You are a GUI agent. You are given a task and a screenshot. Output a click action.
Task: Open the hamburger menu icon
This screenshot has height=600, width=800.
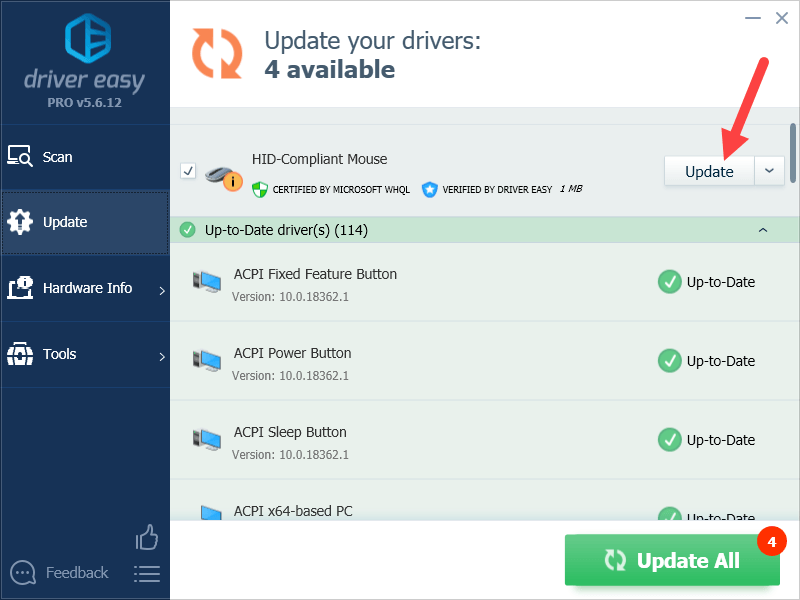[x=147, y=574]
